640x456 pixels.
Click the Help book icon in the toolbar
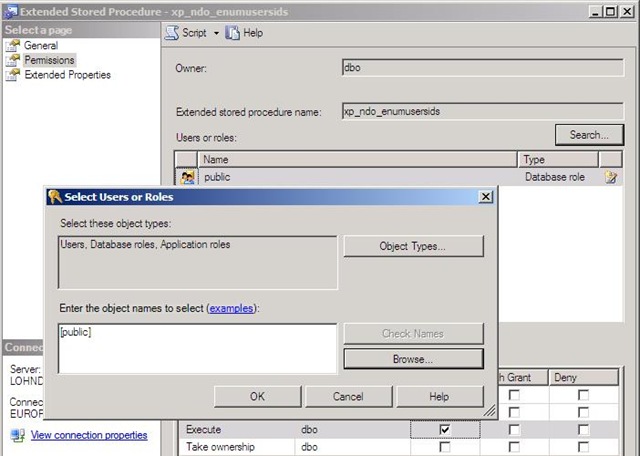coord(232,33)
